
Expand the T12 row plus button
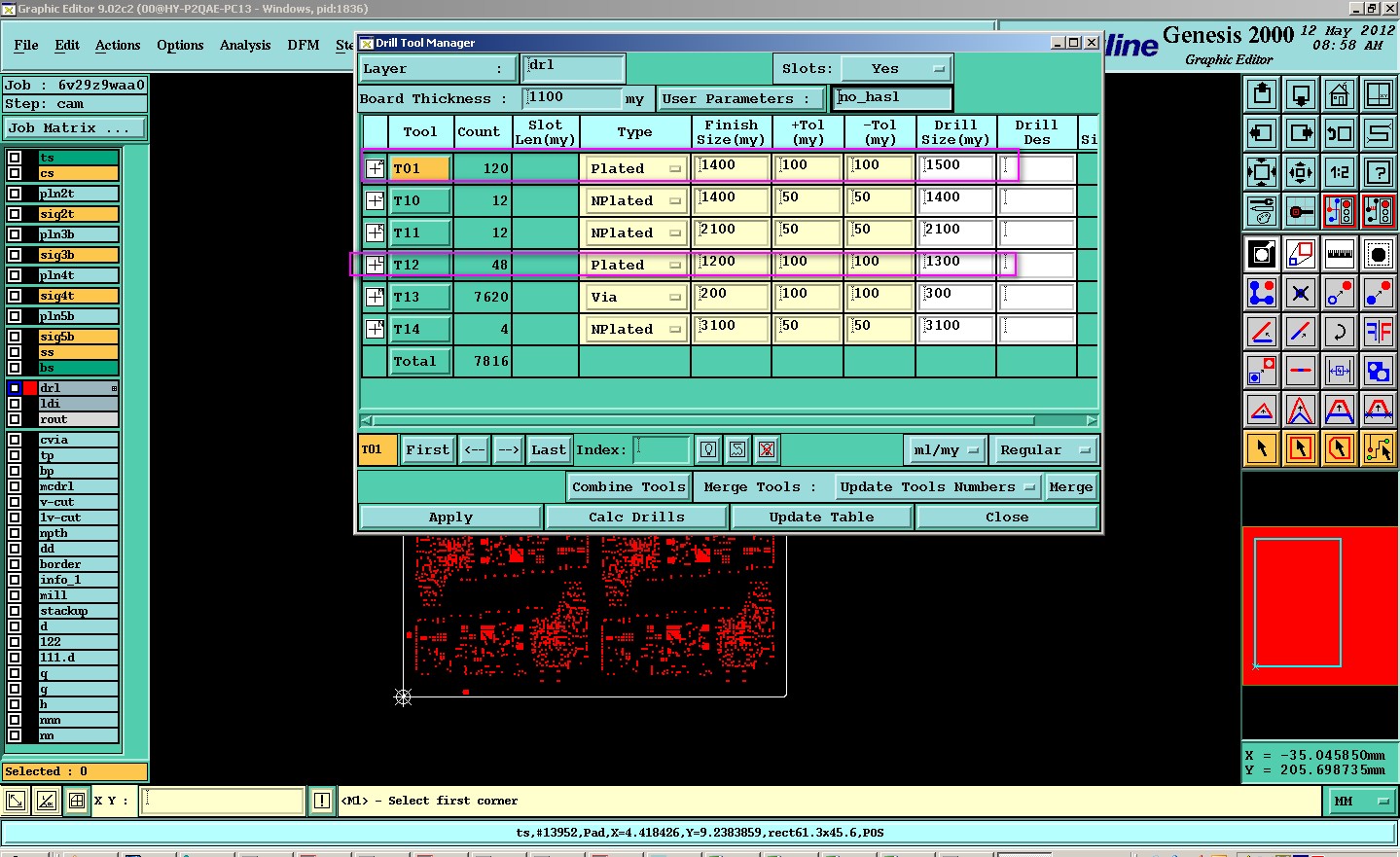(x=375, y=265)
